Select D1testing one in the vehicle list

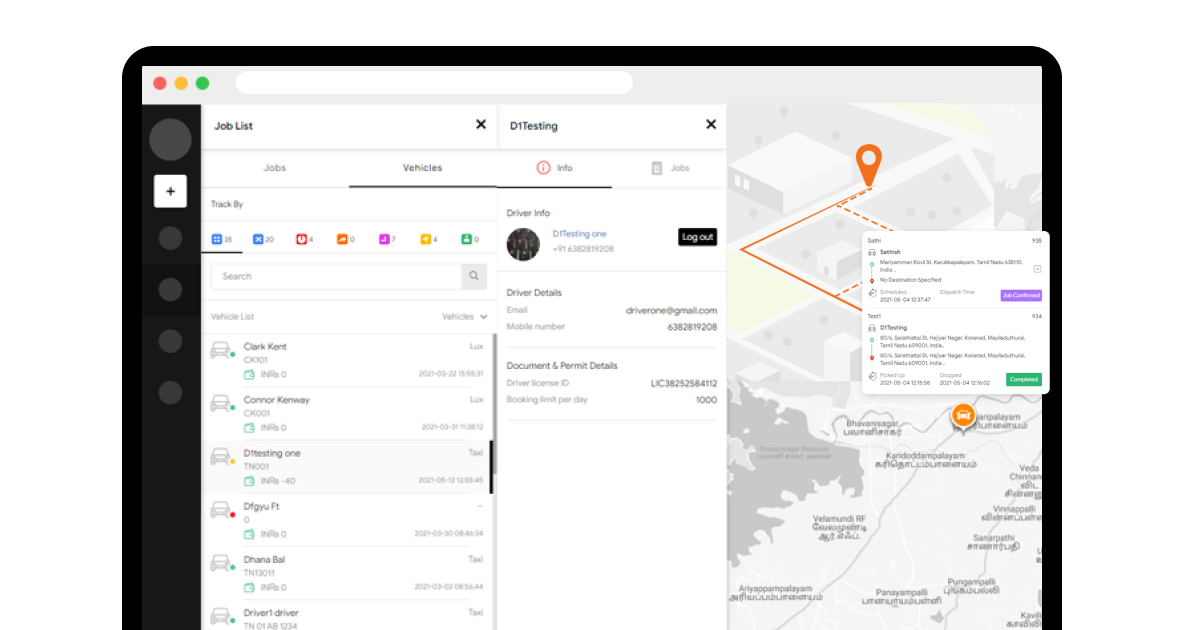coord(272,453)
